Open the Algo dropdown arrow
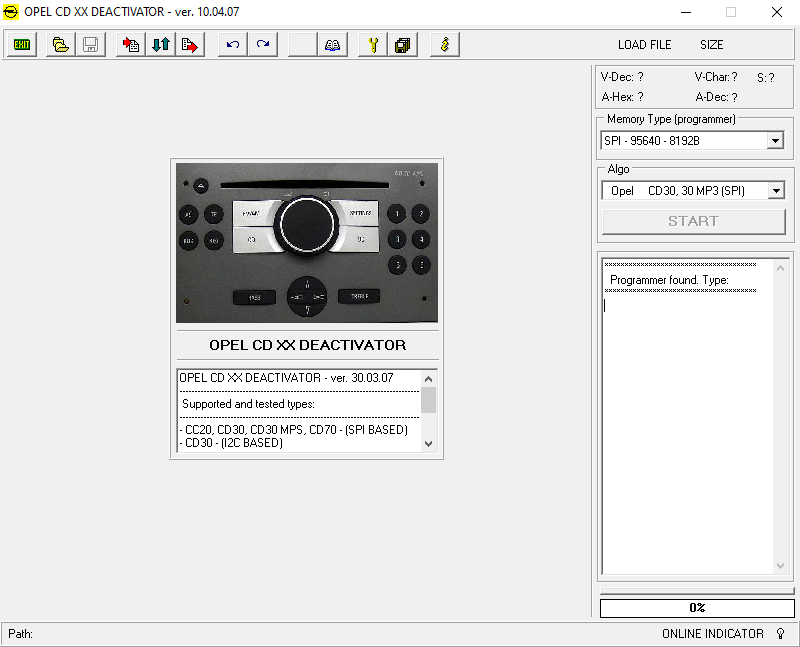 [x=776, y=191]
